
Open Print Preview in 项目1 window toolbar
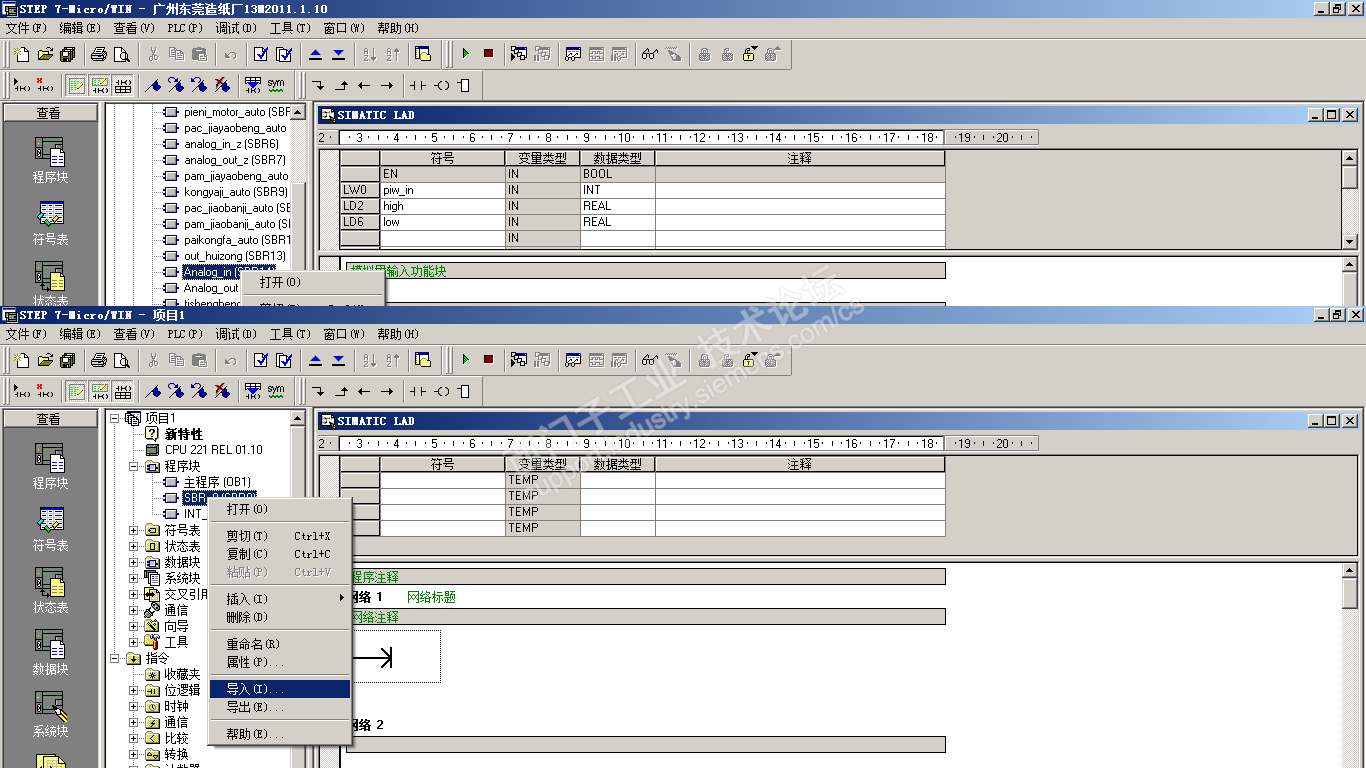tap(122, 360)
